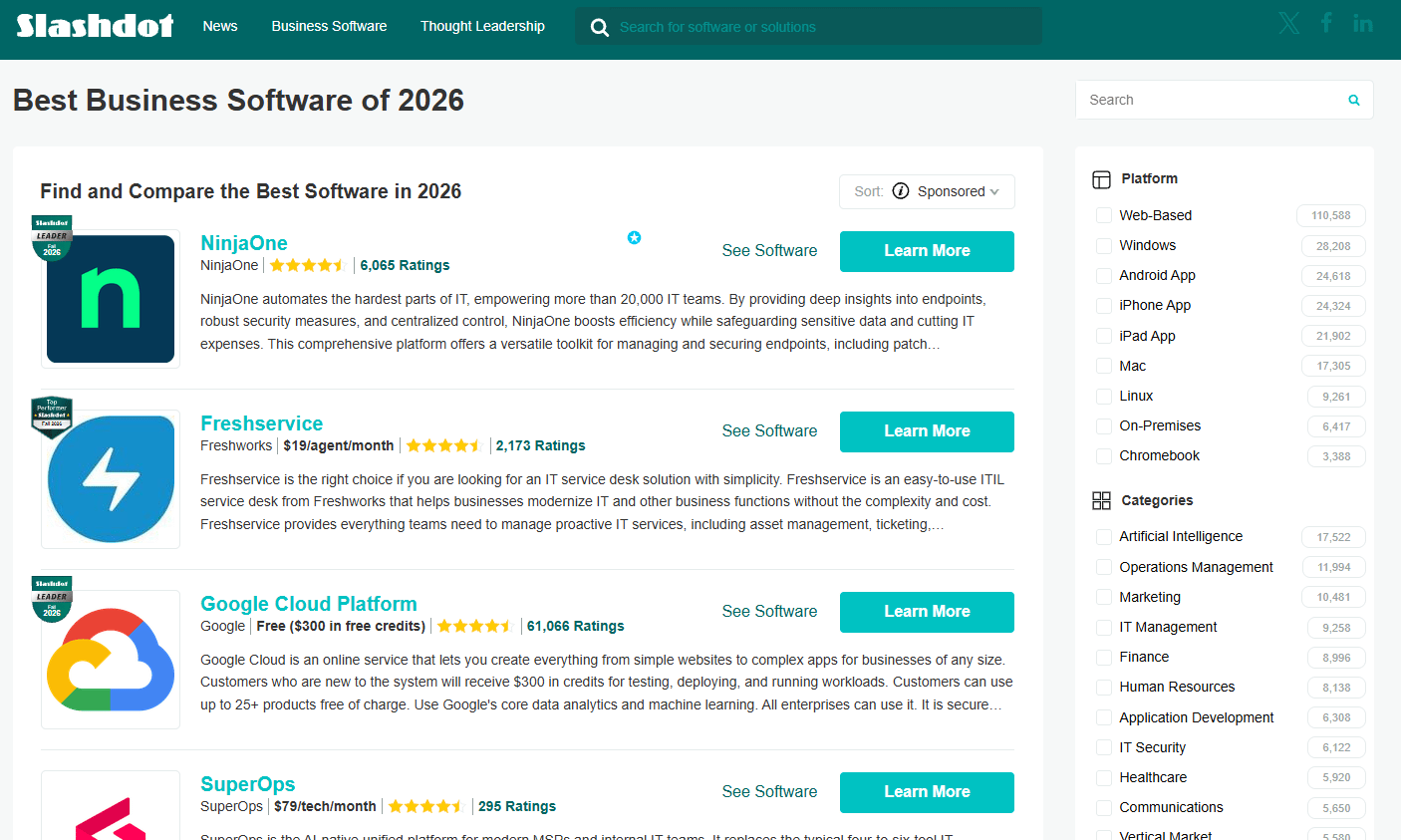The width and height of the screenshot is (1401, 840).
Task: Open the Facebook social icon
Action: pyautogui.click(x=1326, y=23)
